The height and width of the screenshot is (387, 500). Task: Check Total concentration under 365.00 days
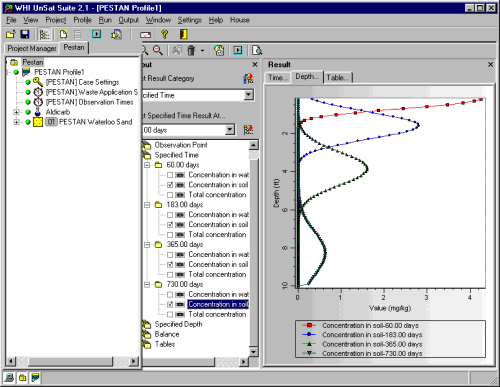coord(170,275)
